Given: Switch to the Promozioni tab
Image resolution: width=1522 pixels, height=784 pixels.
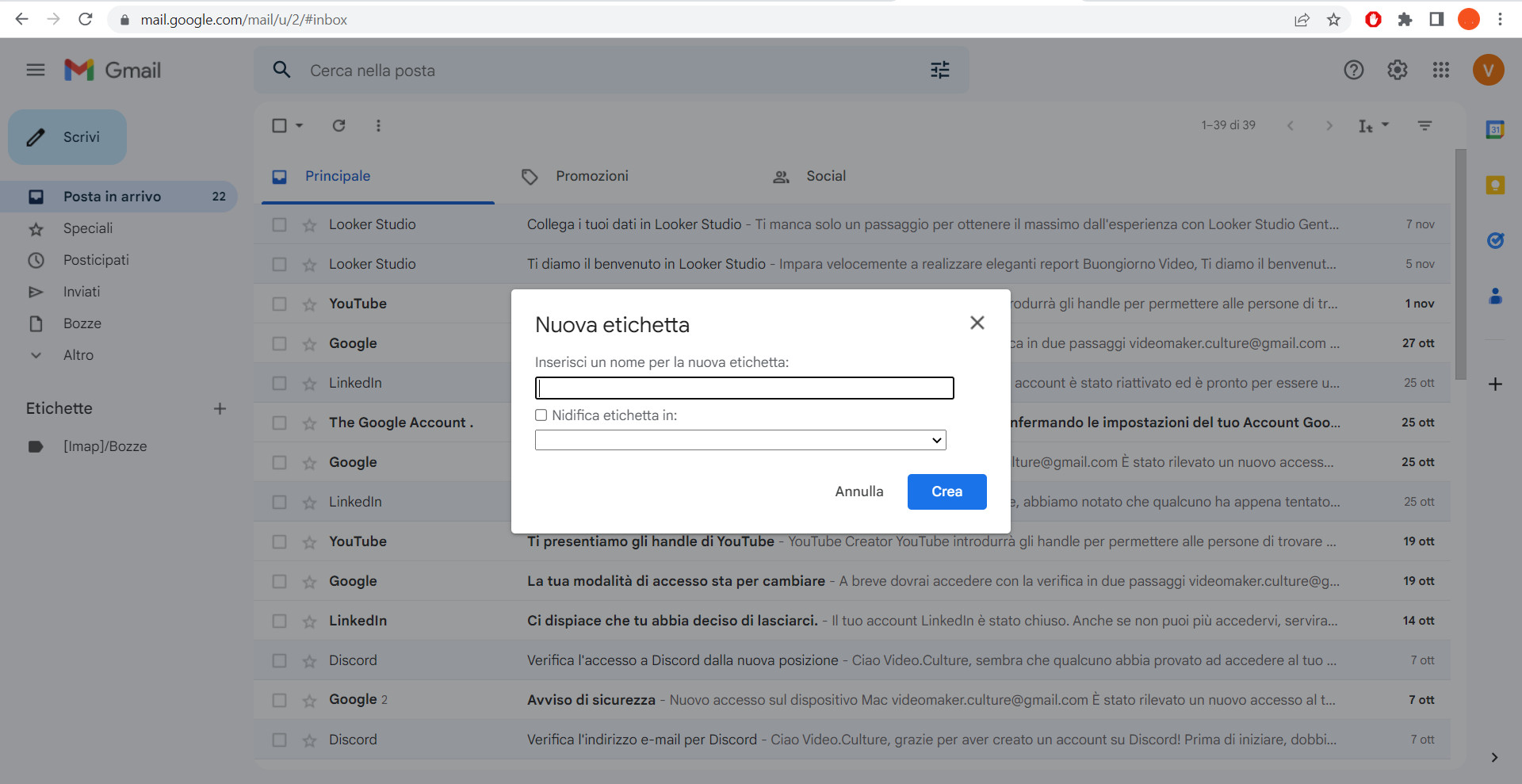Looking at the screenshot, I should click(592, 176).
